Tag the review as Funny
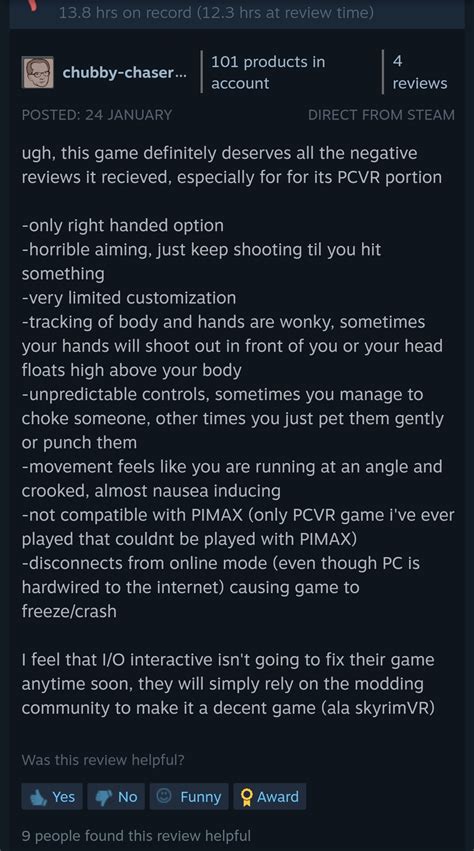474x851 pixels. [189, 797]
